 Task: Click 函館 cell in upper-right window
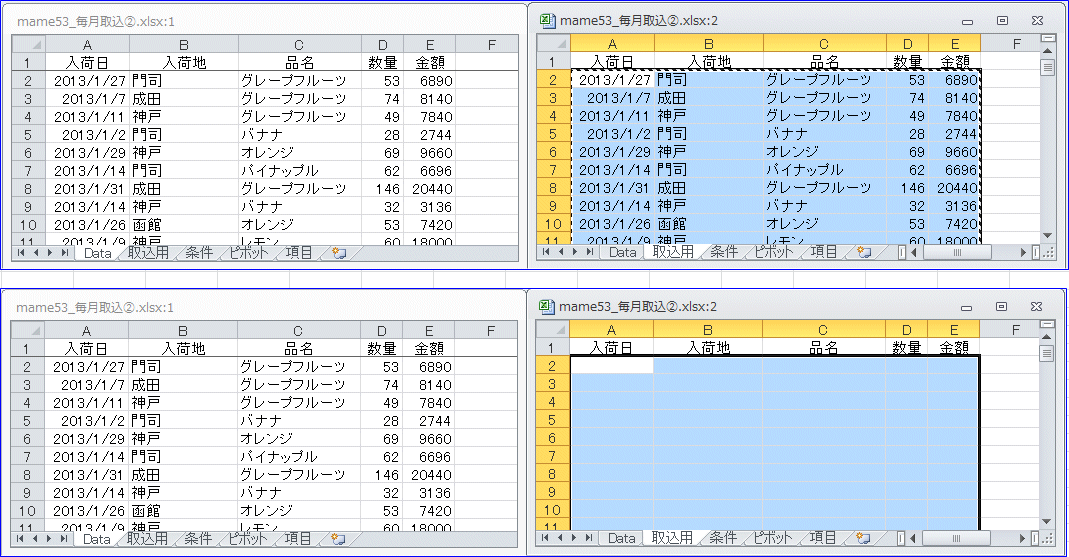click(709, 224)
